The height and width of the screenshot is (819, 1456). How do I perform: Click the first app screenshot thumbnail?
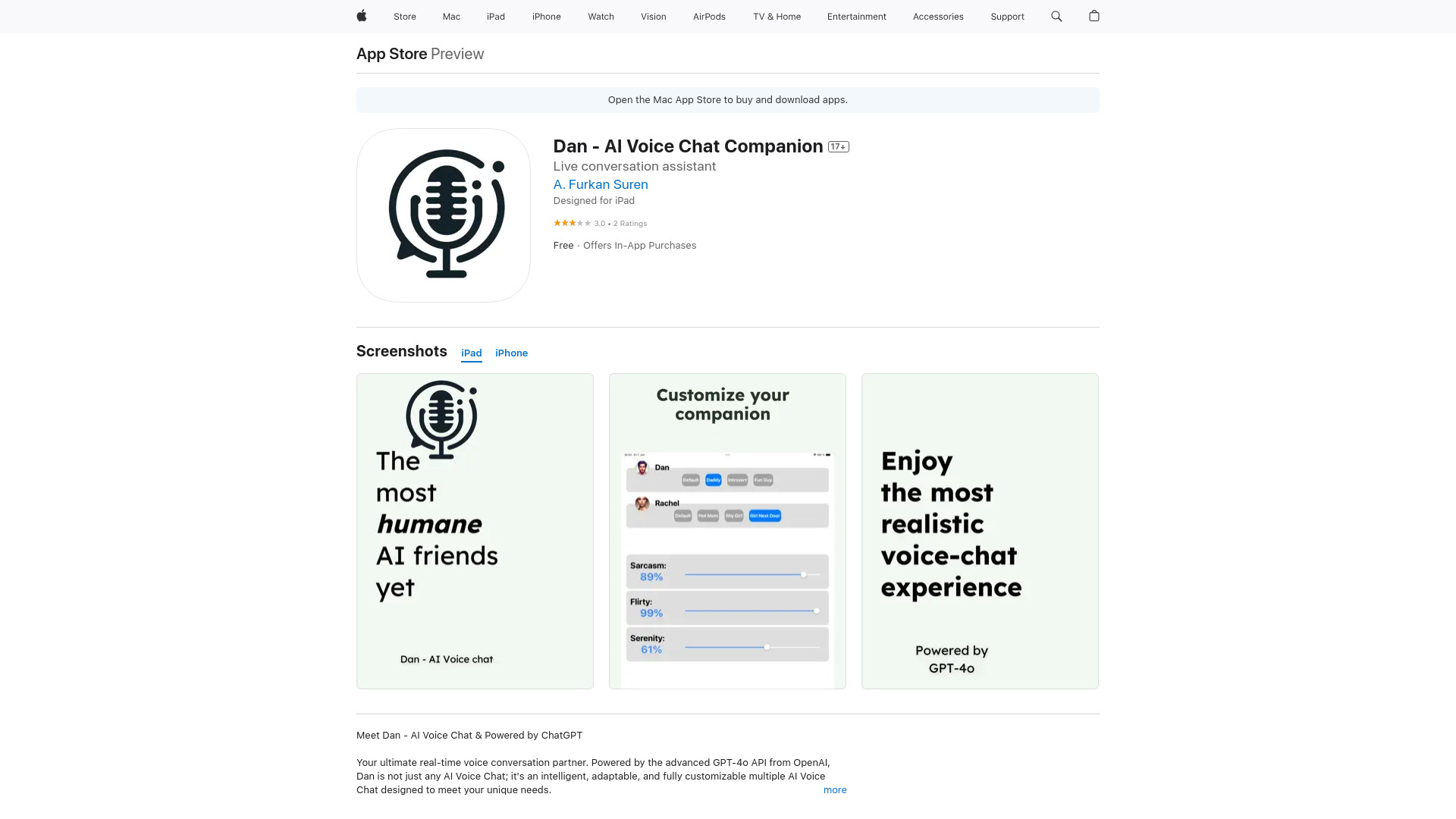(x=475, y=531)
